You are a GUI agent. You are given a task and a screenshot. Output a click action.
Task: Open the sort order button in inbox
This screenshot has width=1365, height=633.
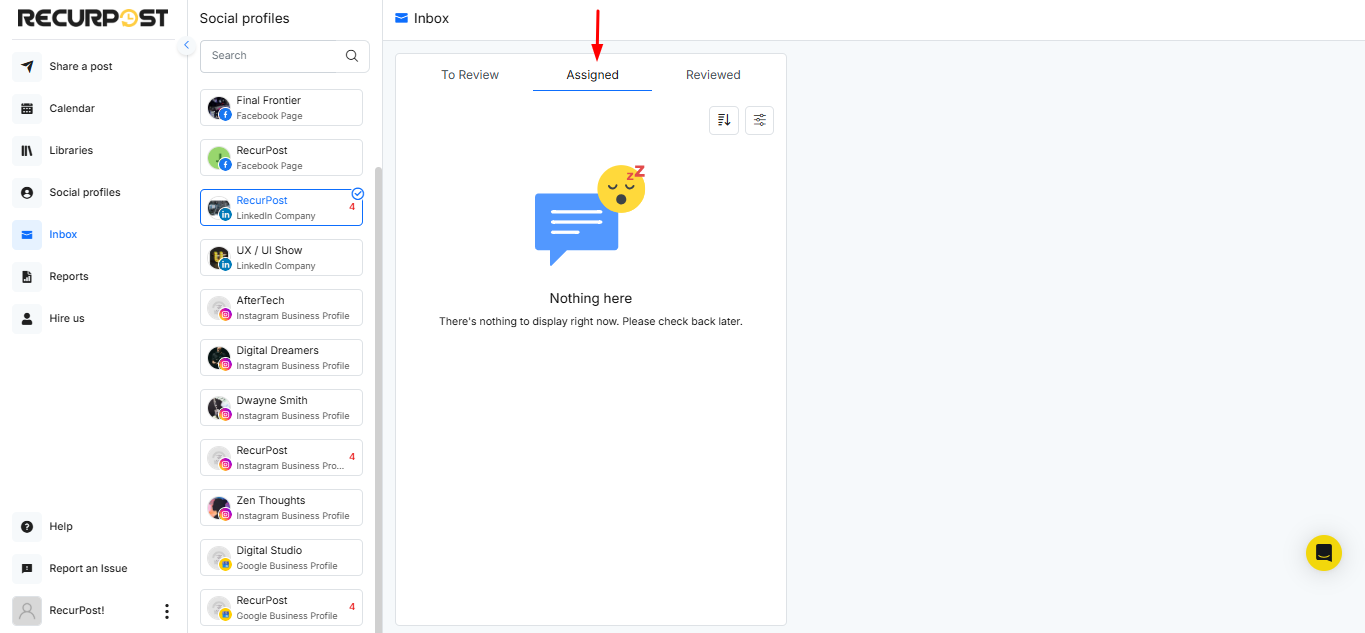click(725, 120)
